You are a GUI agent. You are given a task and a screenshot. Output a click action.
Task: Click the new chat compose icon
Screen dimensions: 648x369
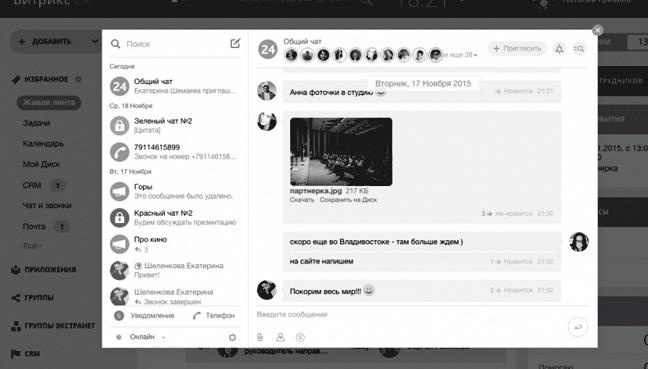pos(235,43)
